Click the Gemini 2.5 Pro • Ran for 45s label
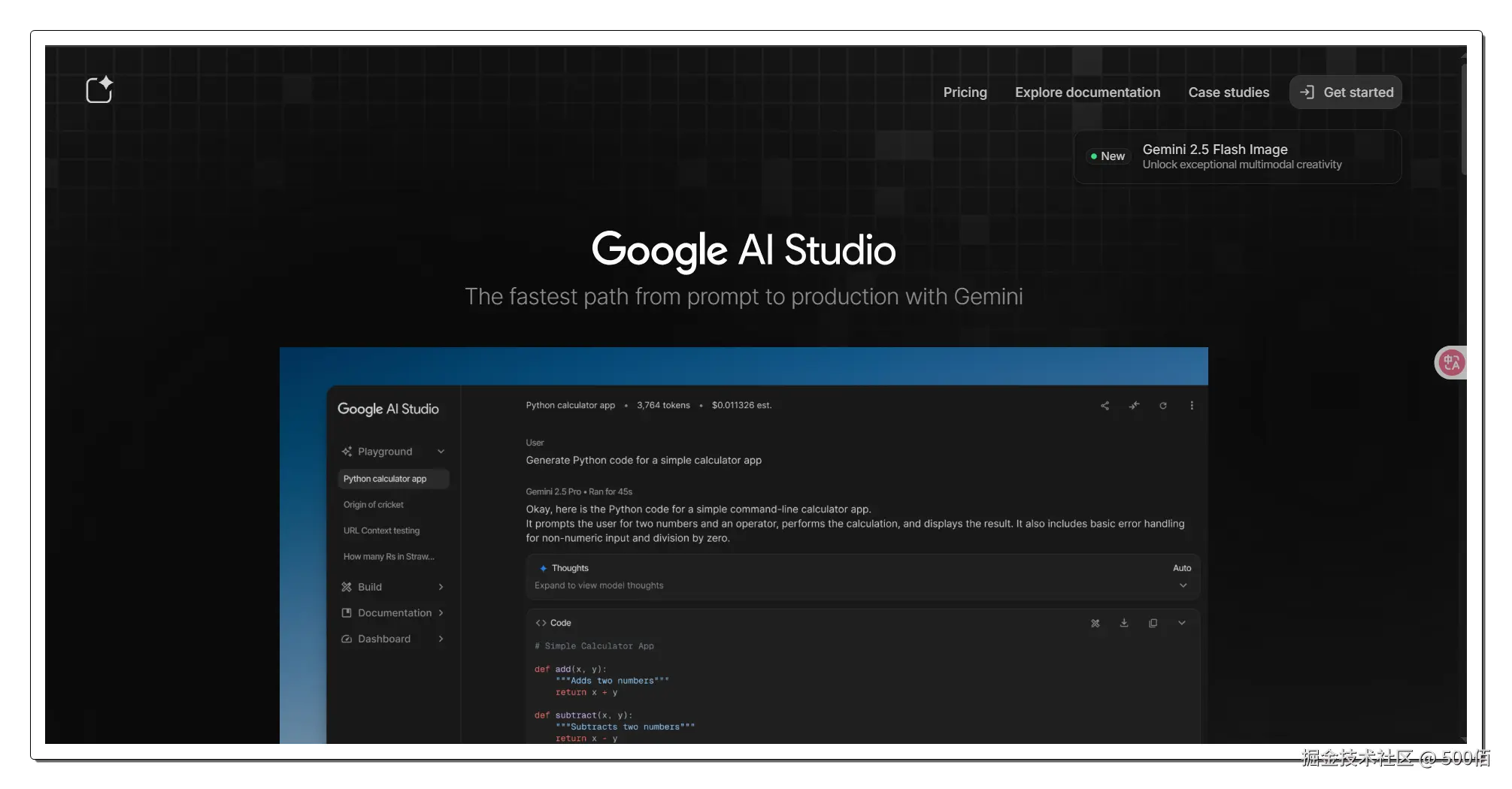 point(579,491)
